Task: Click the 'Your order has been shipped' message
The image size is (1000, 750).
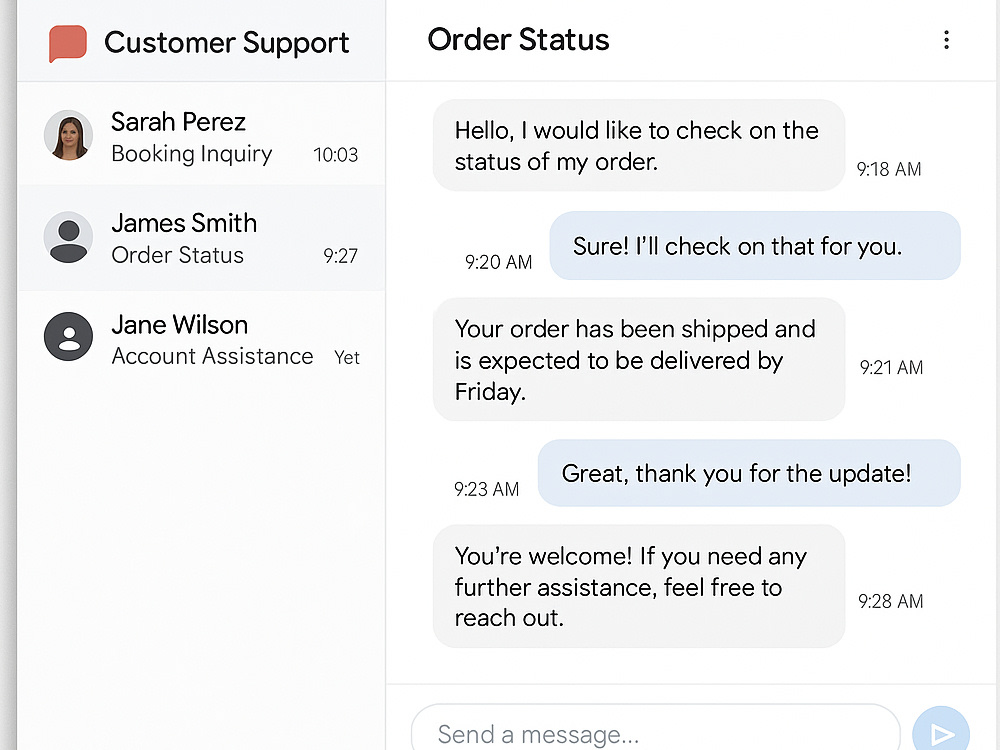Action: (639, 360)
